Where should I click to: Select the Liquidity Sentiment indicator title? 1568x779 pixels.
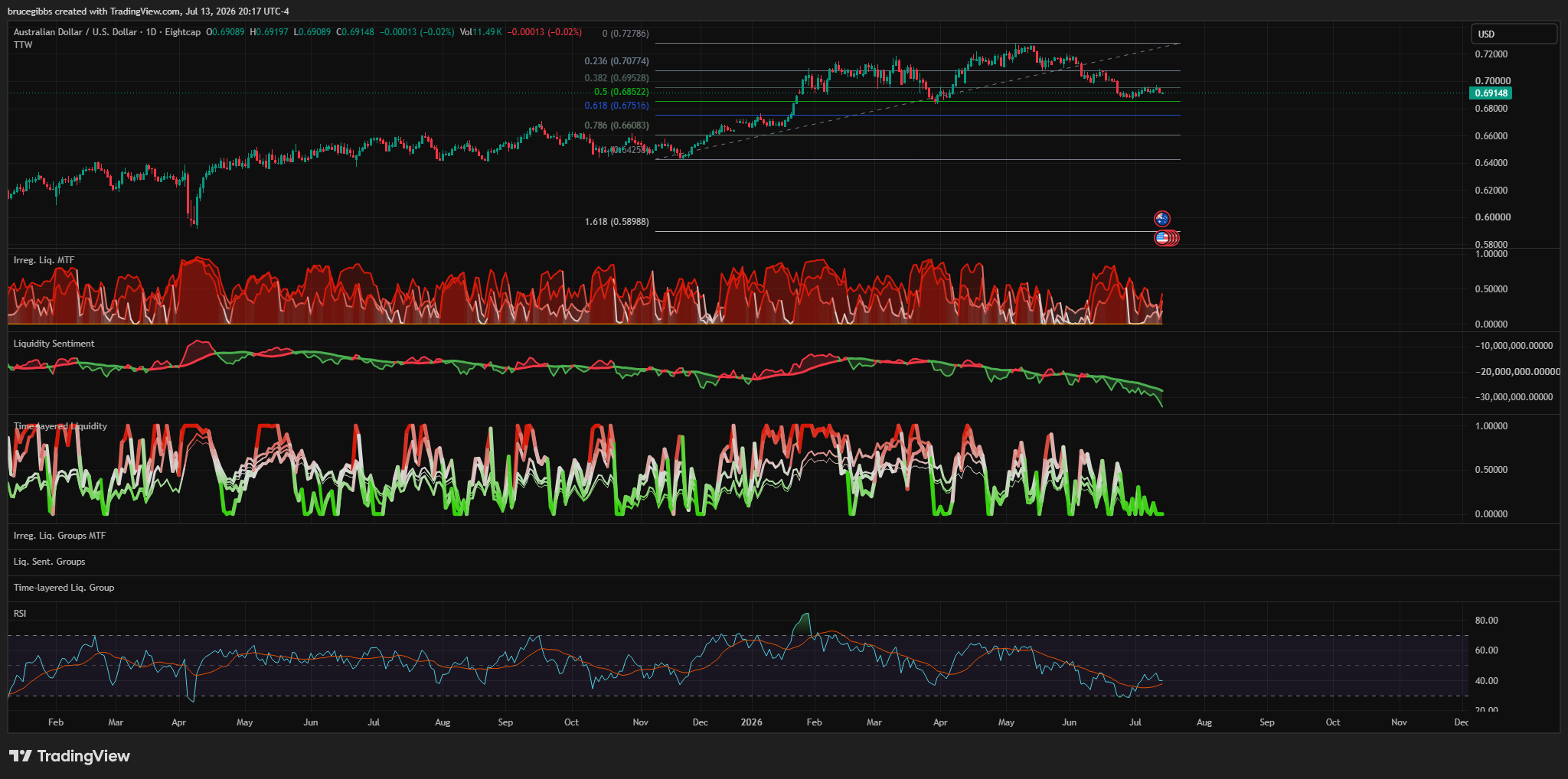point(54,344)
